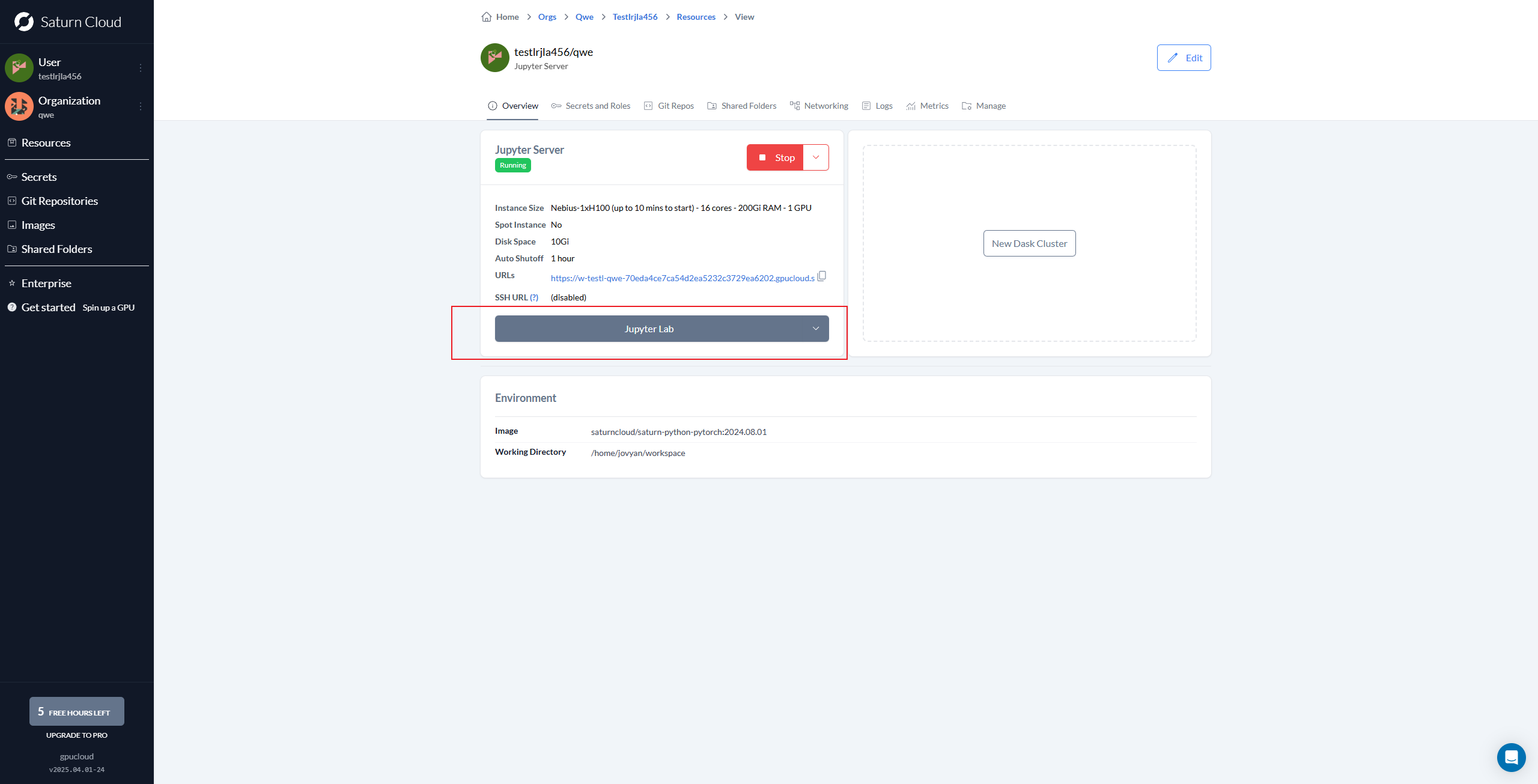The width and height of the screenshot is (1538, 784).
Task: Stop the running Jupyter Server
Action: [x=775, y=157]
